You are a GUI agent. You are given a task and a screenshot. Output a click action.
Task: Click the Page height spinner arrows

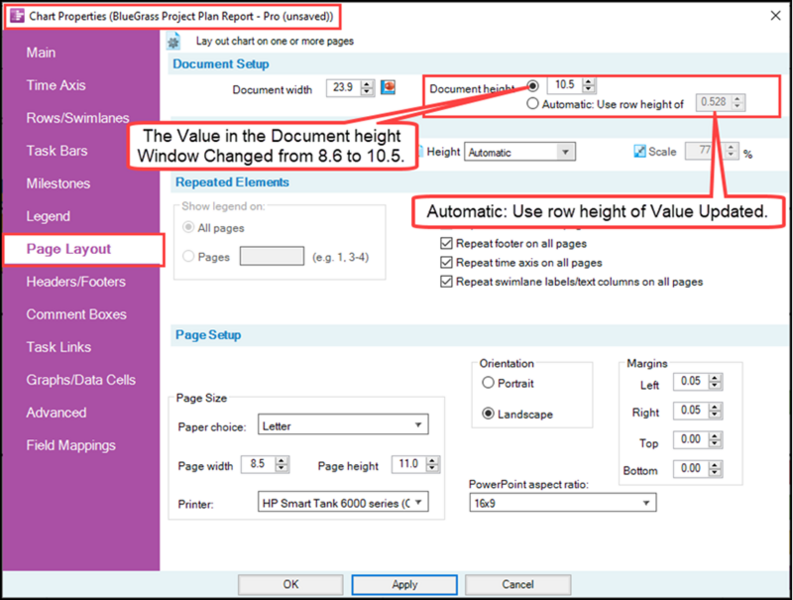(432, 464)
